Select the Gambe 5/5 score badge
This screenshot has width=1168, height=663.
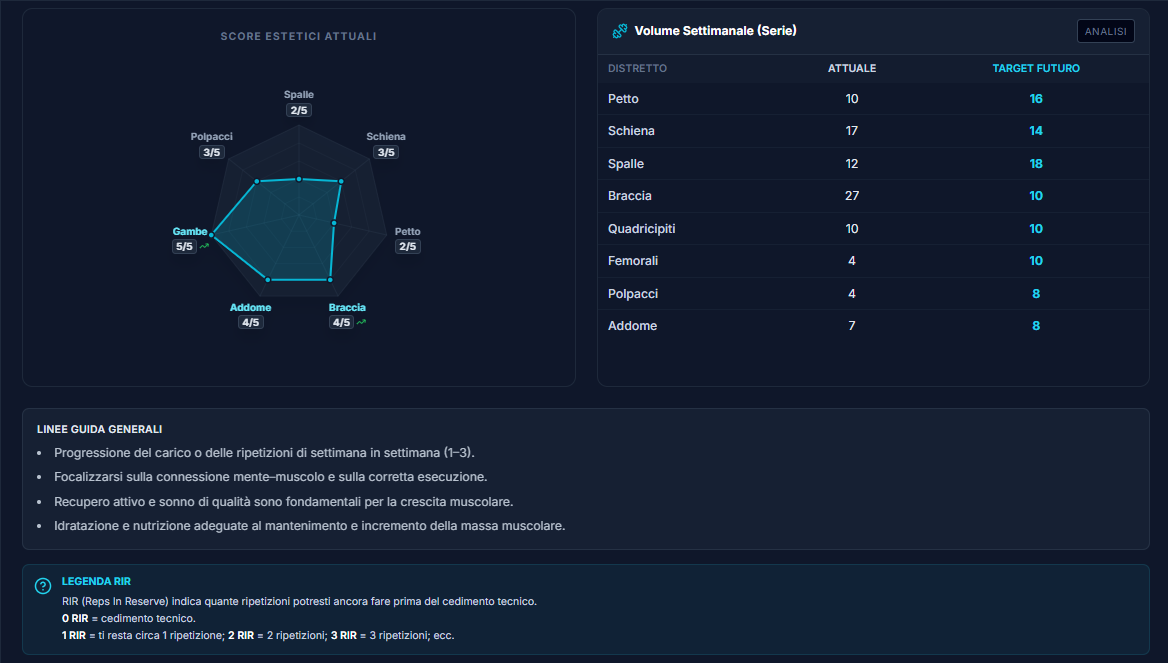click(x=184, y=244)
